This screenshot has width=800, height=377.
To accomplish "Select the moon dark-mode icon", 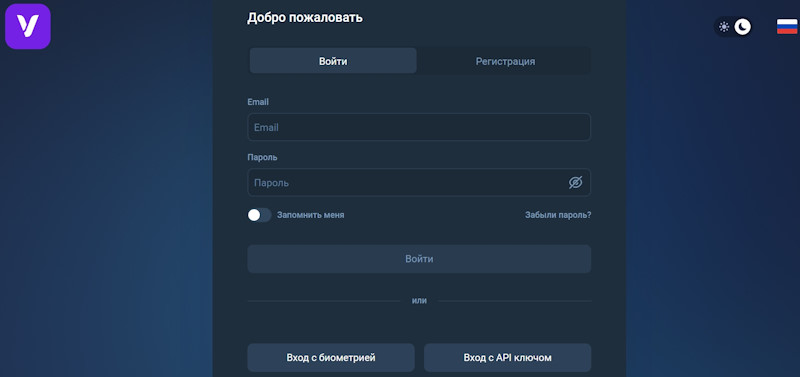I will [x=743, y=27].
